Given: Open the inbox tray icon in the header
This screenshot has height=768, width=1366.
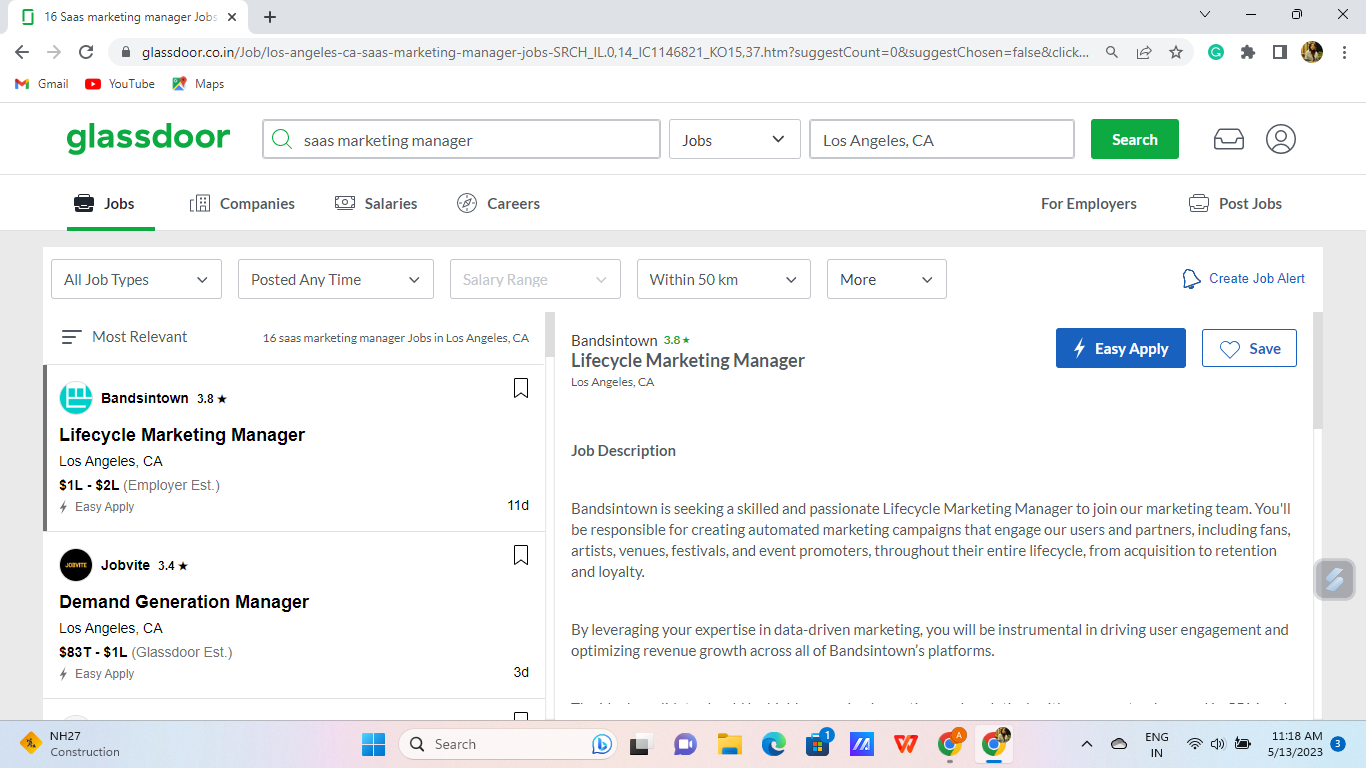Looking at the screenshot, I should click(1229, 139).
